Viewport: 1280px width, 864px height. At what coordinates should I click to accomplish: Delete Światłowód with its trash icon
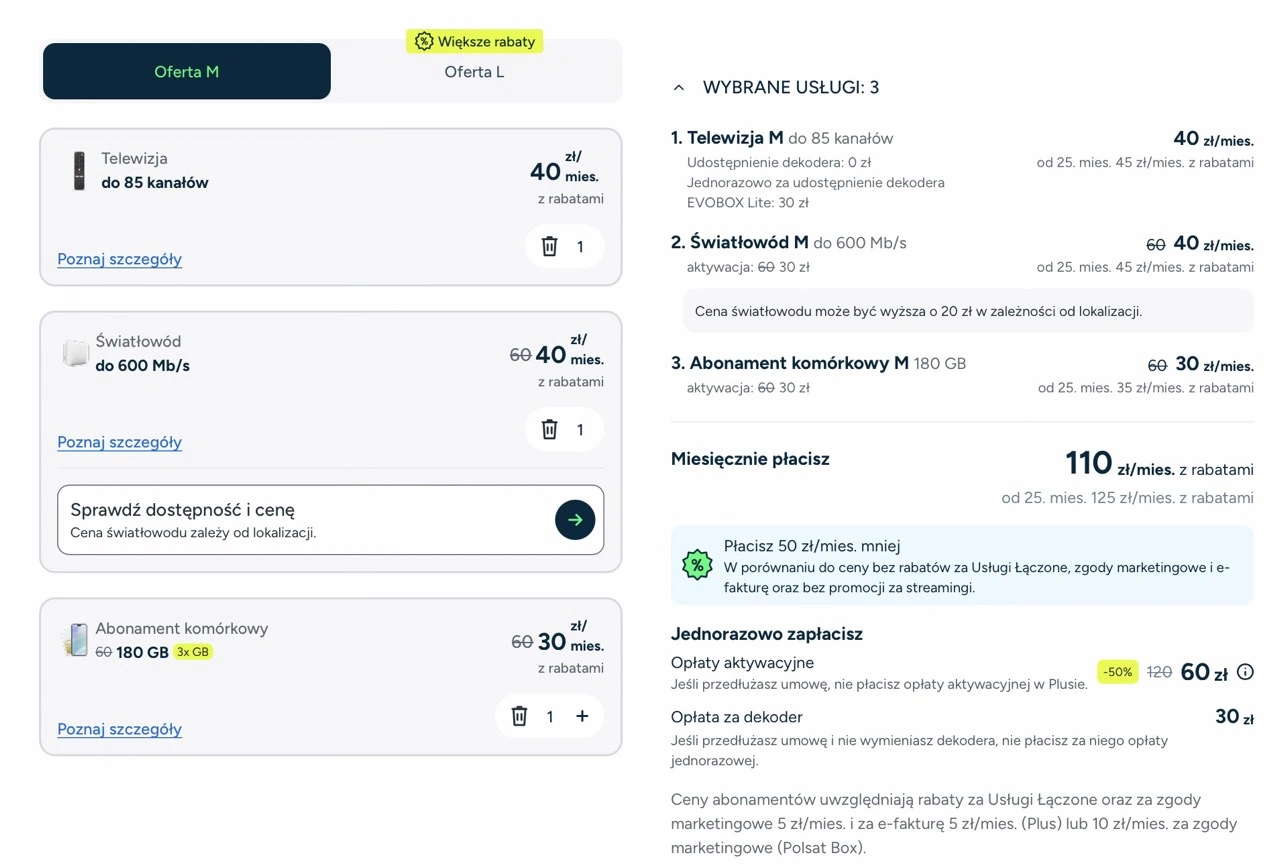[x=549, y=429]
